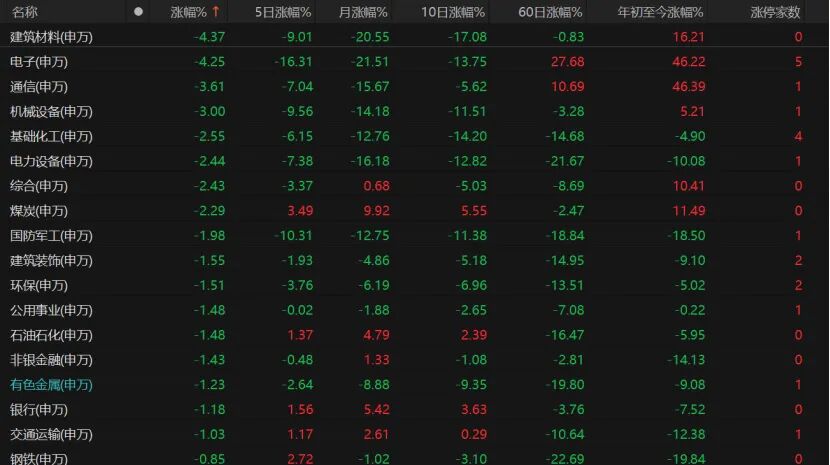Select 钢铁(申万) sector
Image resolution: width=830 pixels, height=465 pixels.
pyautogui.click(x=39, y=459)
